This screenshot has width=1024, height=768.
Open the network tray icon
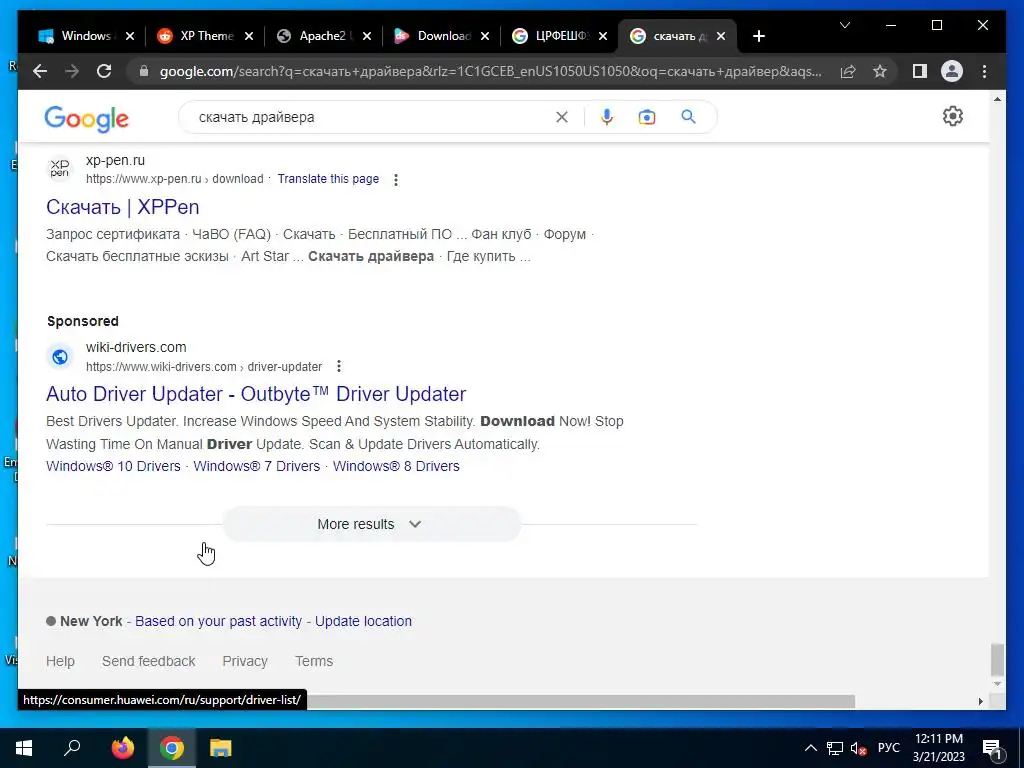(x=835, y=748)
